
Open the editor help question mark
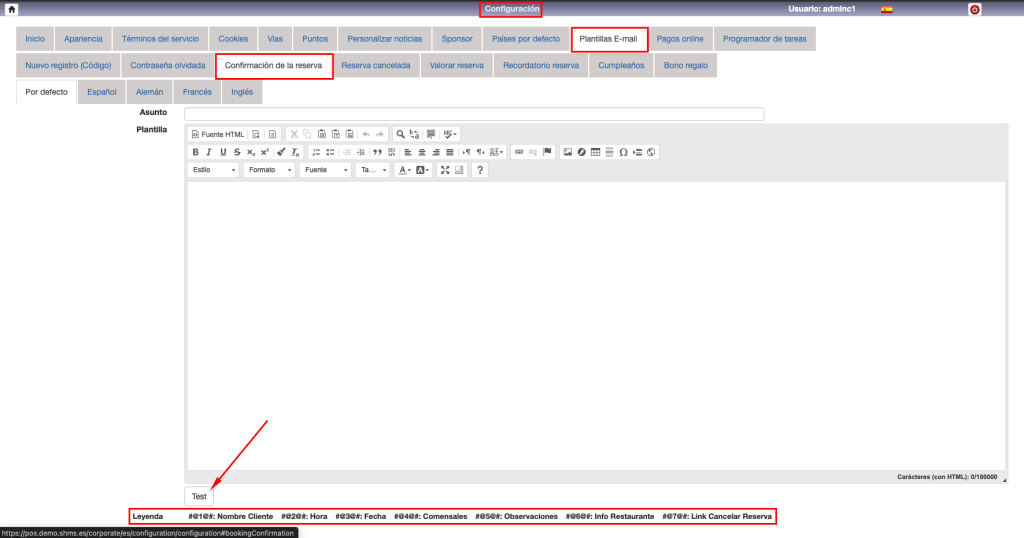pyautogui.click(x=479, y=170)
